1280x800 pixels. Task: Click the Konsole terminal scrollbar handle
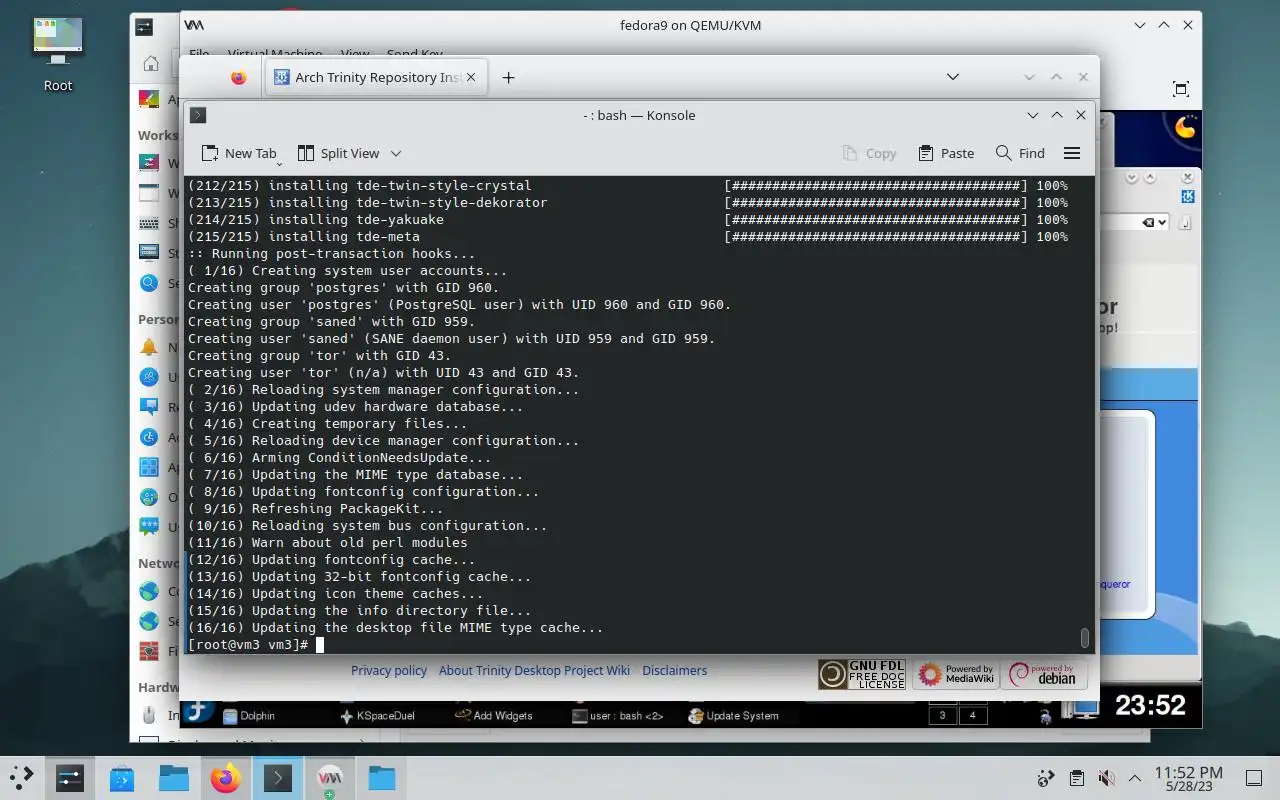1085,637
